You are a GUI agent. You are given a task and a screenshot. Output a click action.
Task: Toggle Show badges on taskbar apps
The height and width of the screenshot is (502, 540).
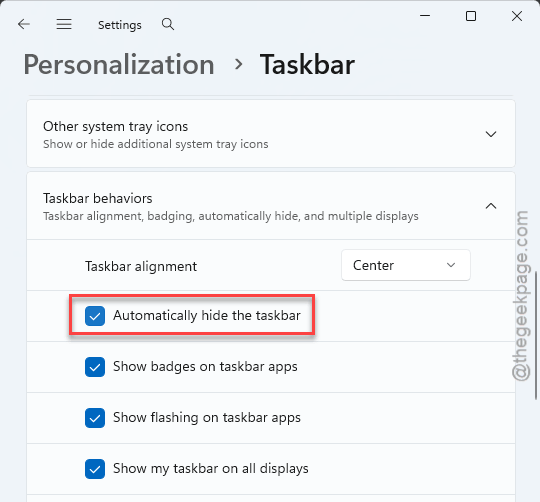click(95, 367)
